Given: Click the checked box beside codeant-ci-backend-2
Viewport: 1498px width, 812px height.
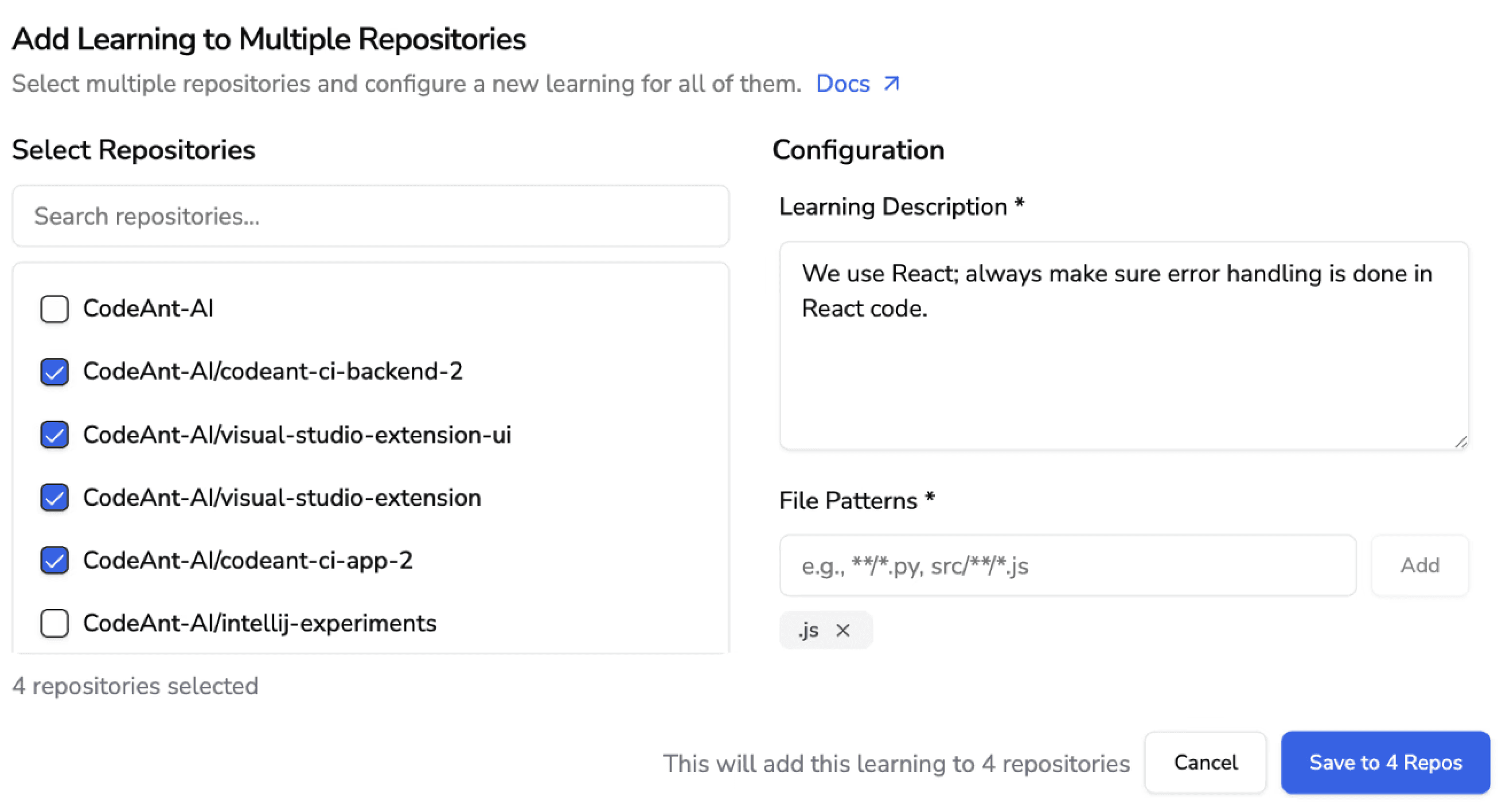Looking at the screenshot, I should pyautogui.click(x=54, y=372).
